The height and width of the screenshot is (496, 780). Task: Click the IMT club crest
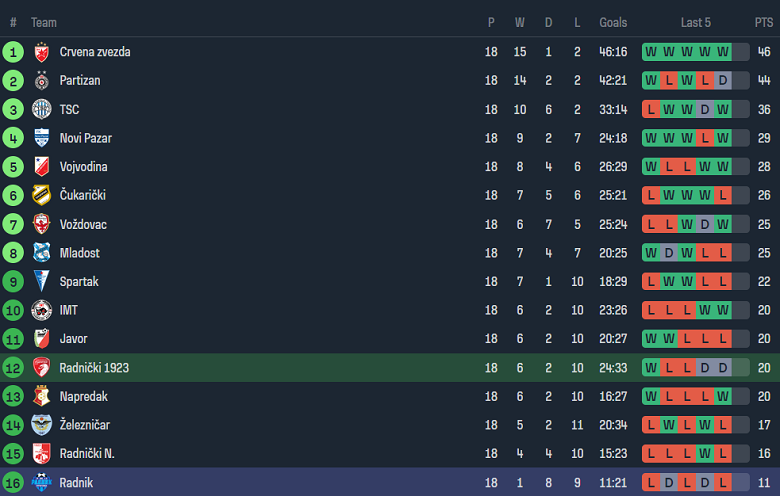click(41, 310)
